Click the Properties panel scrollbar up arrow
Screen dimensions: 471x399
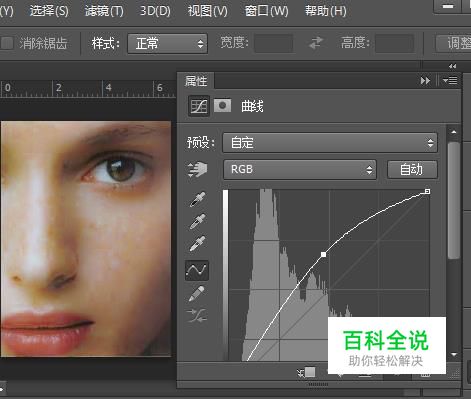(x=454, y=132)
